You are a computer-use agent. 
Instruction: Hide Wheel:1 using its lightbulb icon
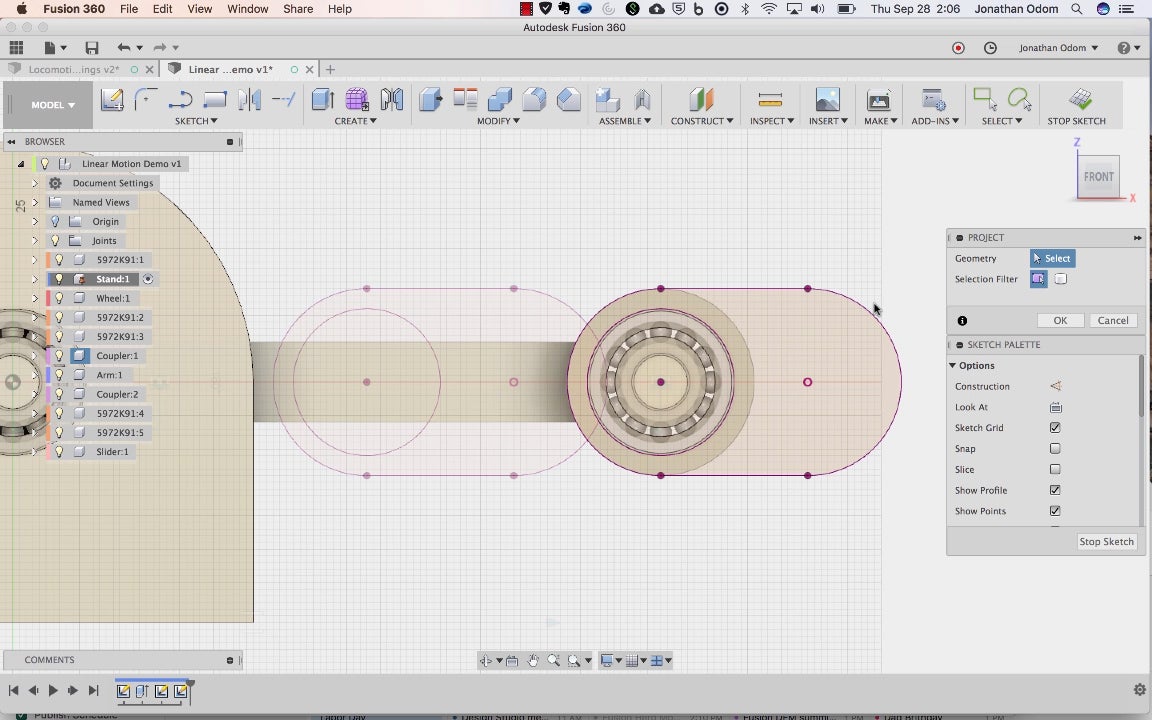(x=59, y=298)
